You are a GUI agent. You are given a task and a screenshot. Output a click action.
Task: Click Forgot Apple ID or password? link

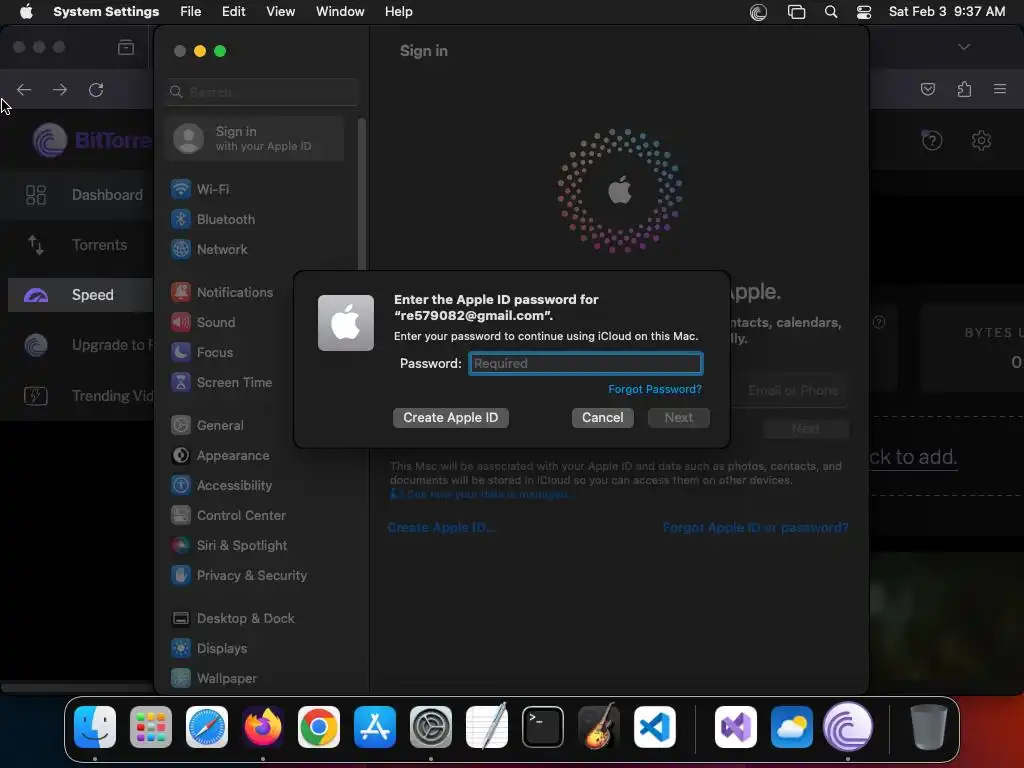click(x=756, y=528)
